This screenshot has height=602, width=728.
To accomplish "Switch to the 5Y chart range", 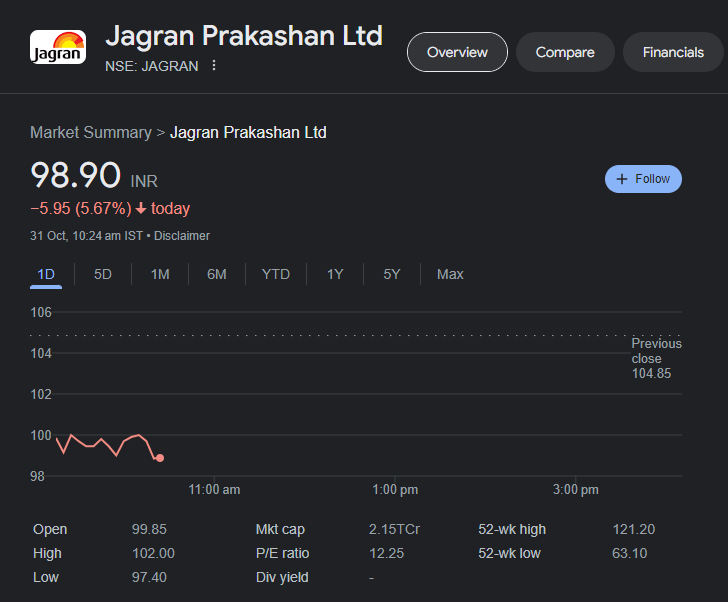I will tap(392, 274).
